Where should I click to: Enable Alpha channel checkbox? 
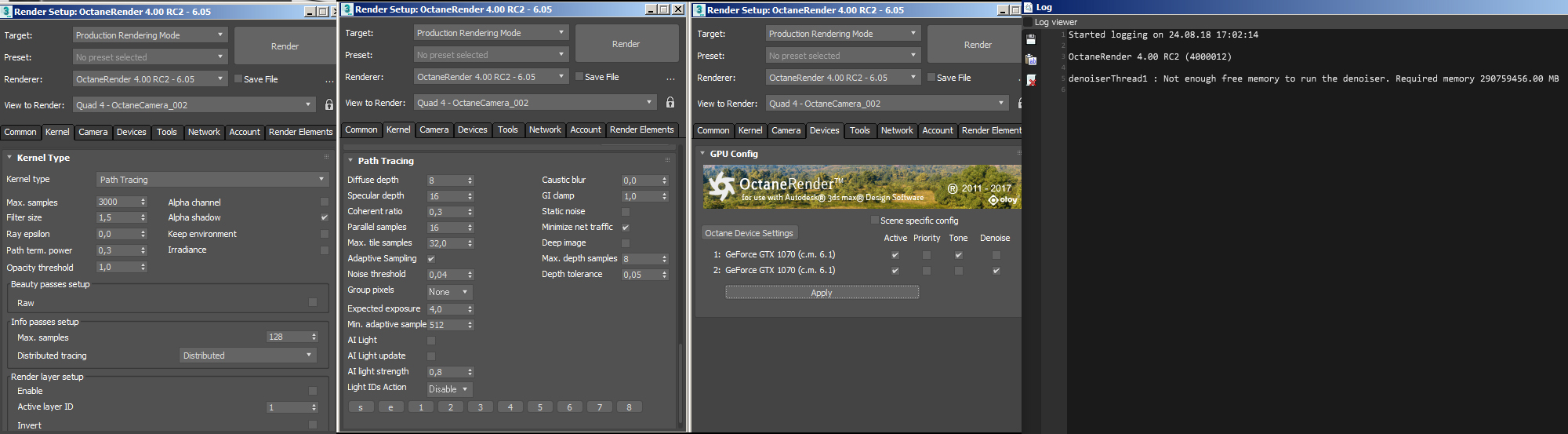coord(325,202)
